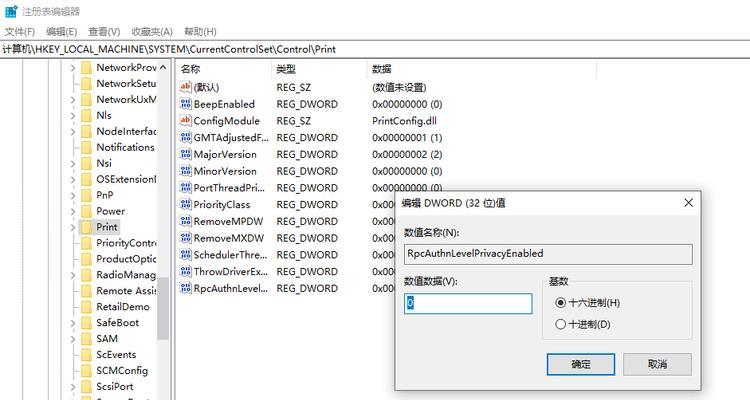Select the MinorVersion DWORD icon
Screen dimensions: 750x400
point(186,171)
